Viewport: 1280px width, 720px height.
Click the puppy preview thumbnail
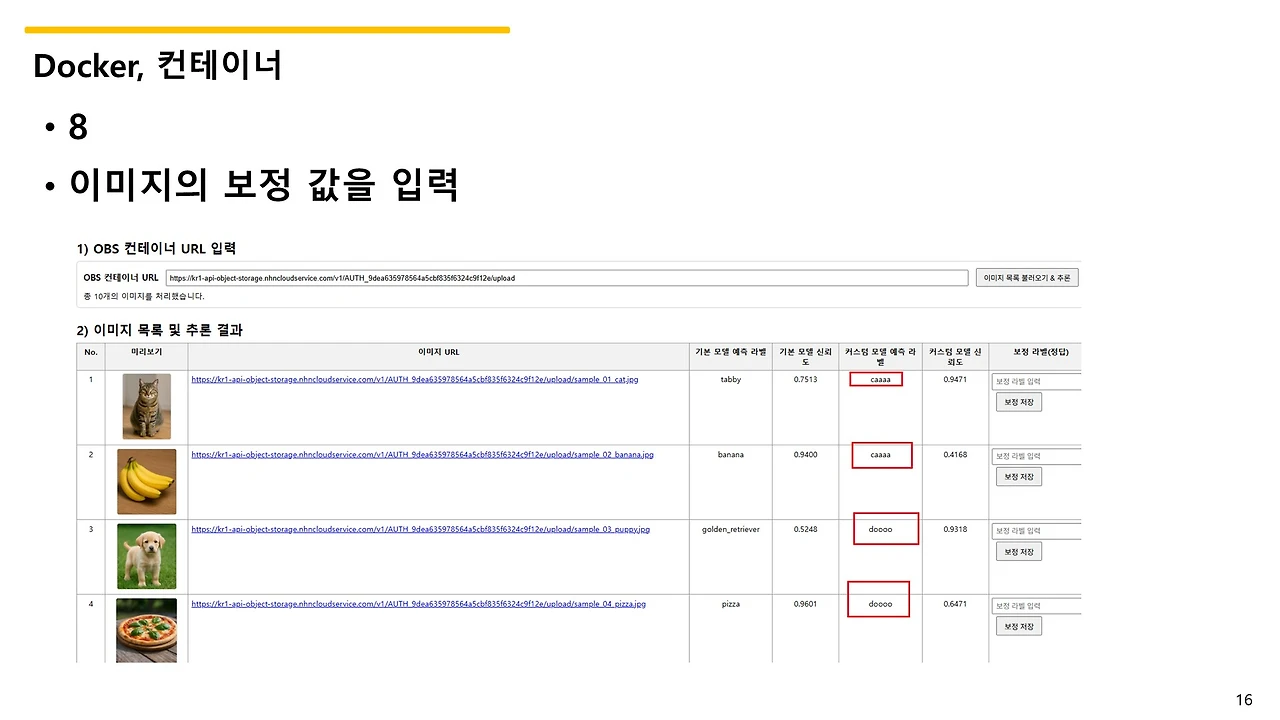click(x=146, y=557)
